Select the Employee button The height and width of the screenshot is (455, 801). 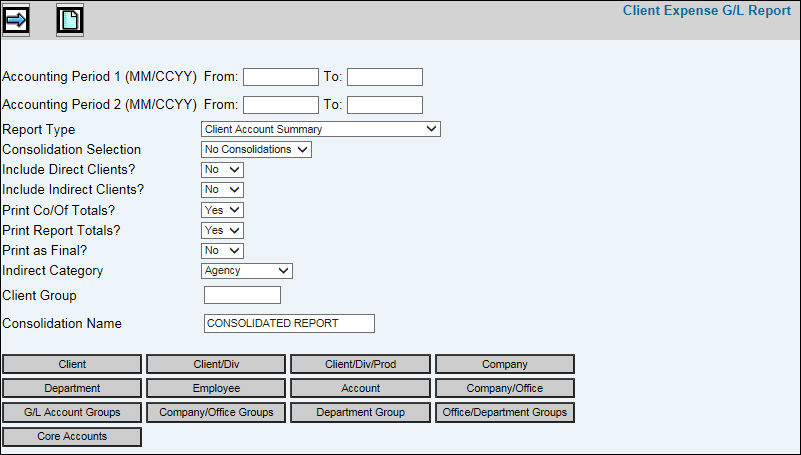[x=216, y=388]
